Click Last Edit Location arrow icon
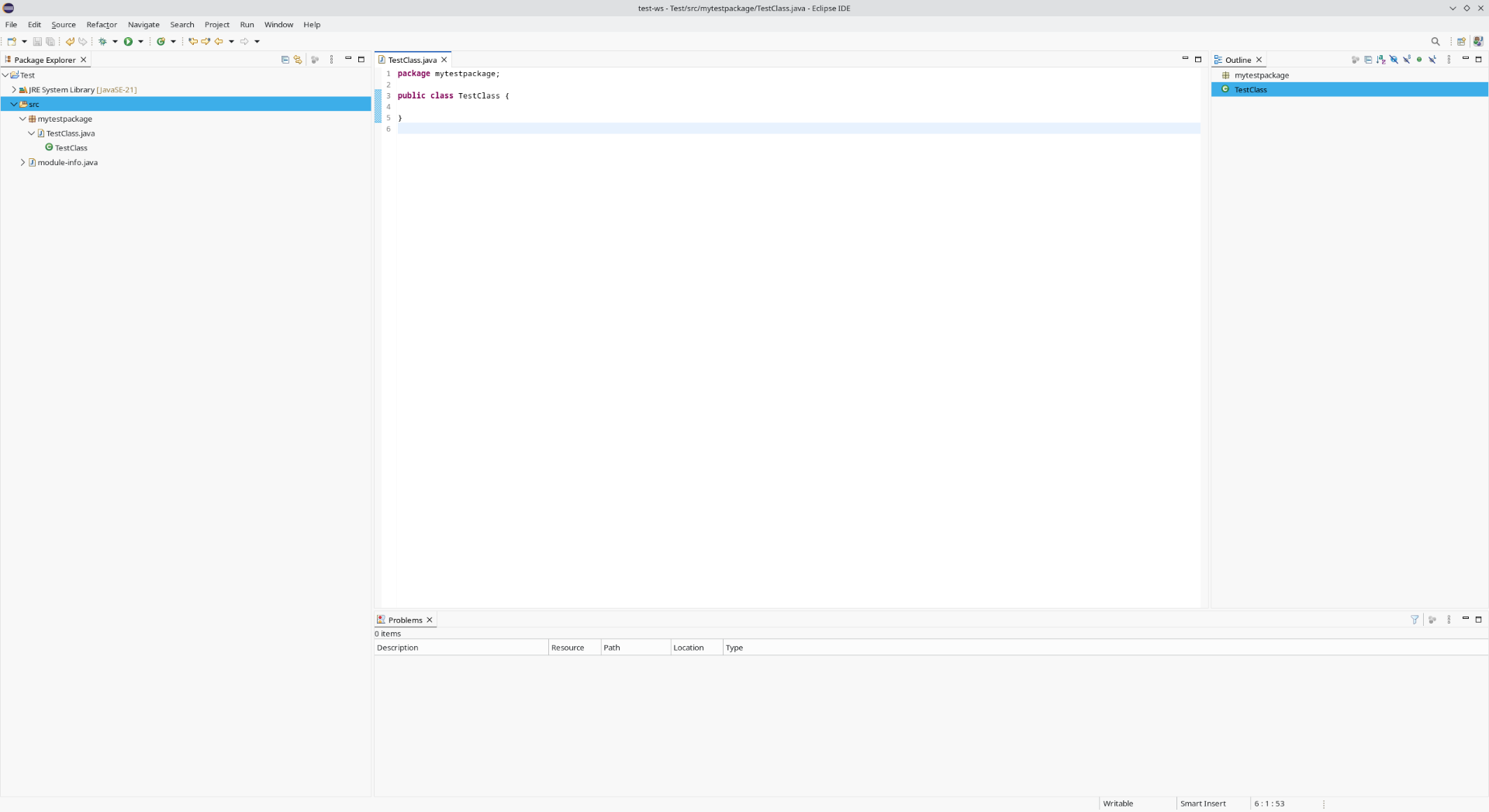The height and width of the screenshot is (812, 1489). 192,42
